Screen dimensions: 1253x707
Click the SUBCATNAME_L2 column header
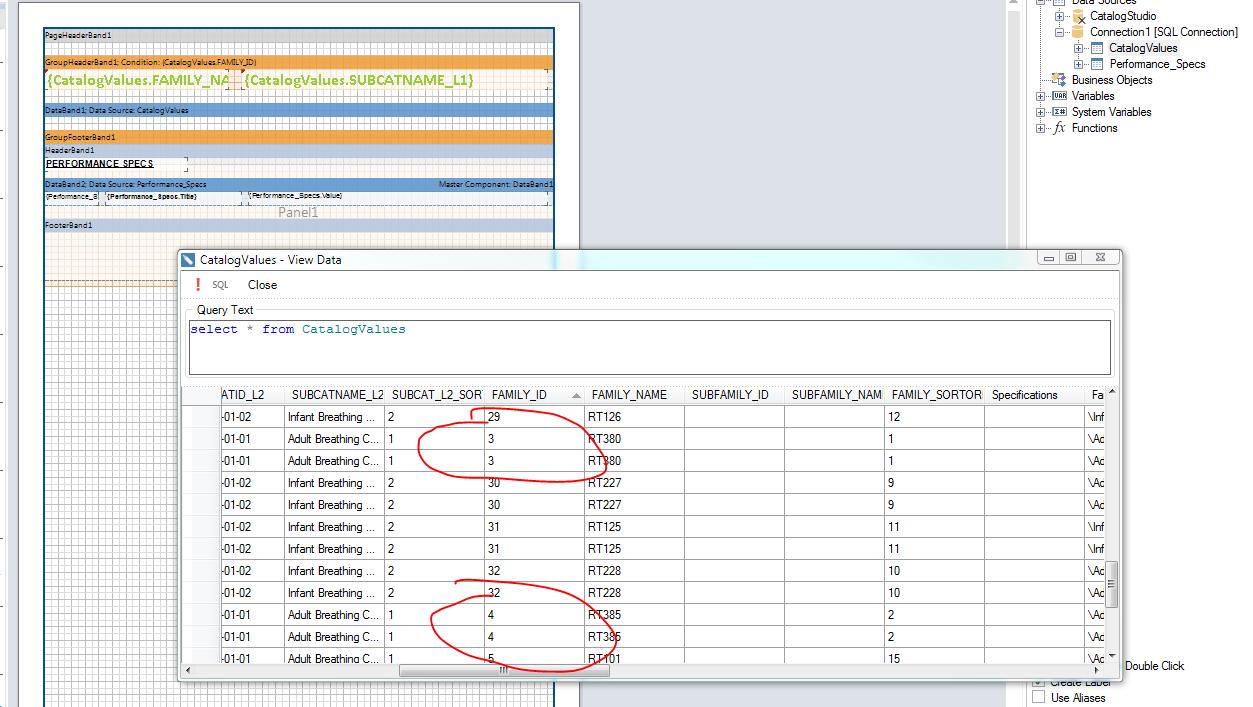tap(334, 395)
